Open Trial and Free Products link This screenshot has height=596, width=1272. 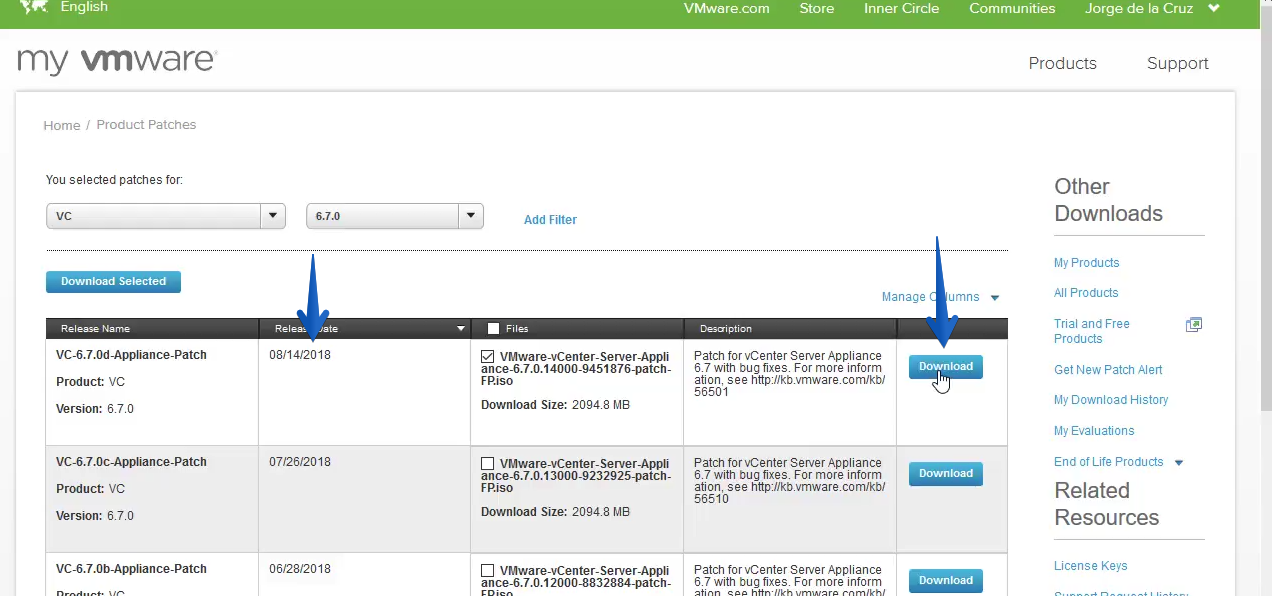pos(1091,331)
